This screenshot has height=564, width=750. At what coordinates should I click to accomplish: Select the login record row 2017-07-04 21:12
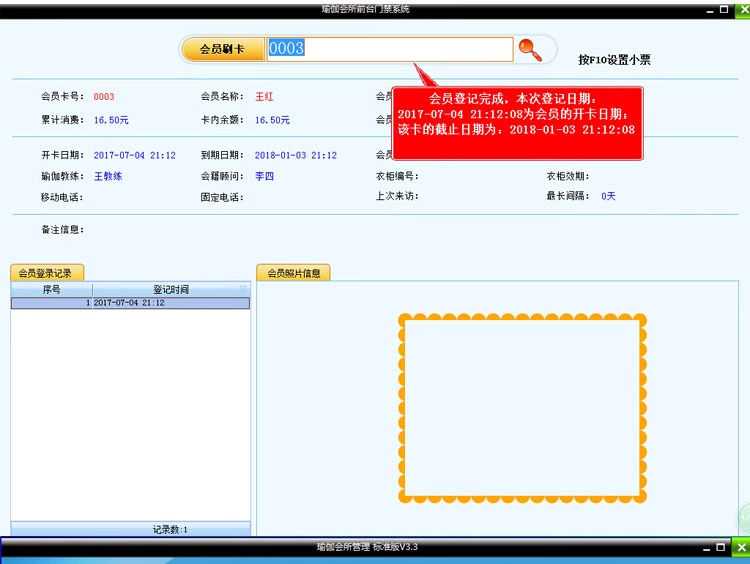[130, 303]
